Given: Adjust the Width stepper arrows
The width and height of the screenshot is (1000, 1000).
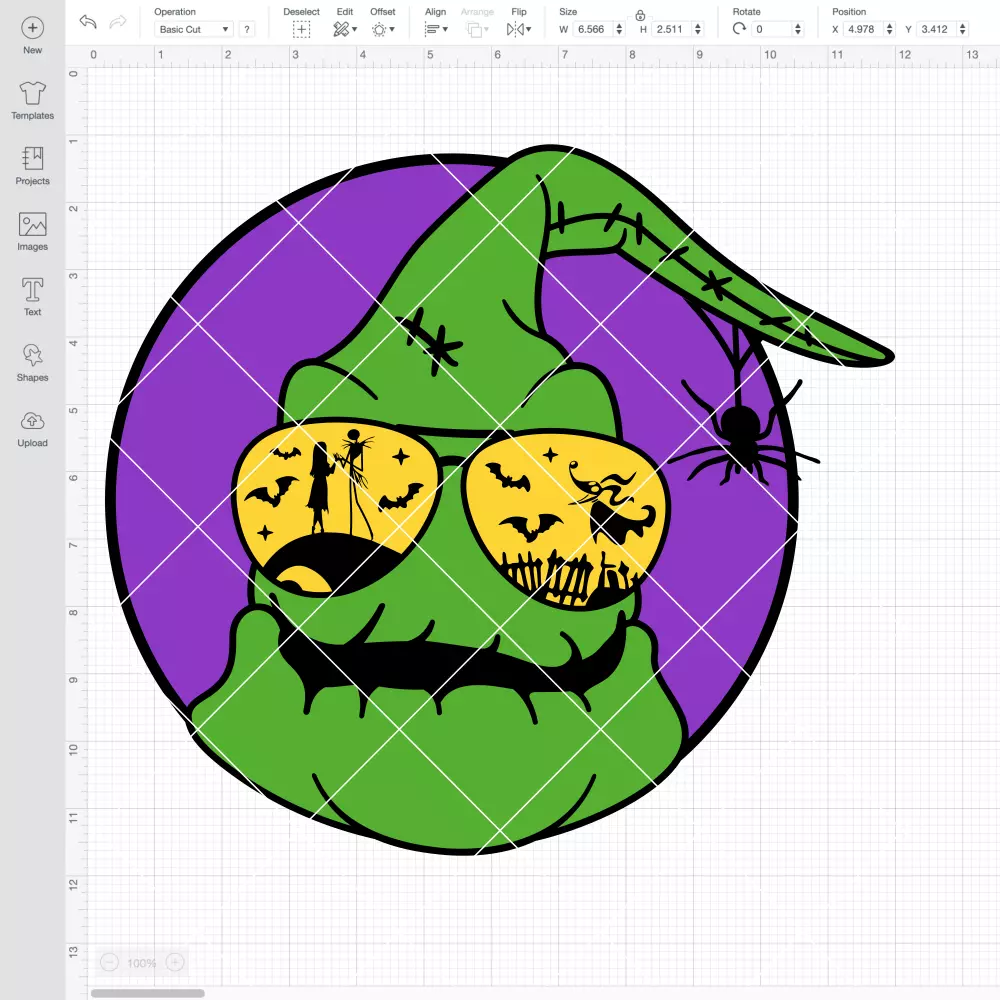Looking at the screenshot, I should (x=619, y=29).
